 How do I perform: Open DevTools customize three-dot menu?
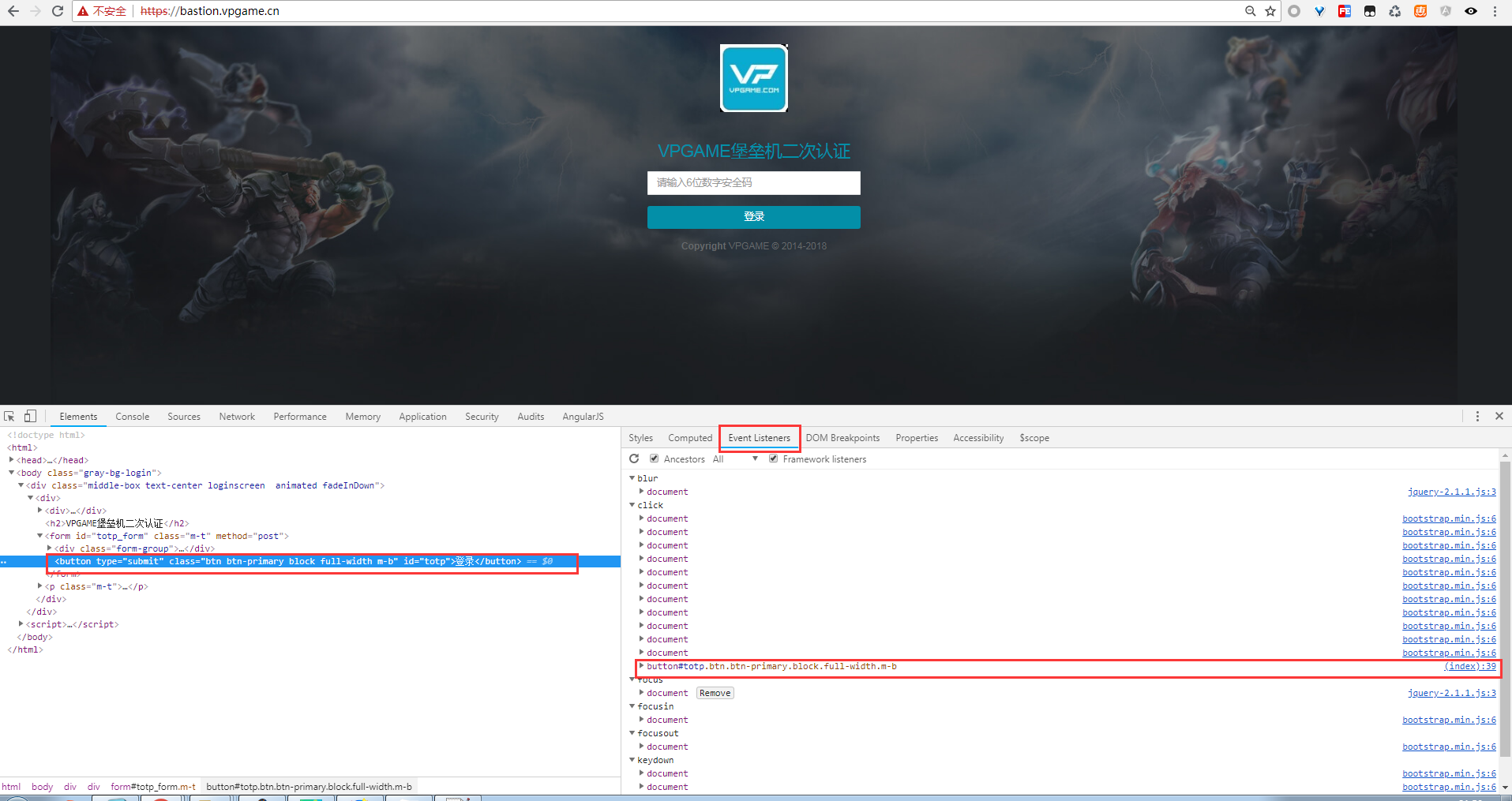tap(1477, 416)
